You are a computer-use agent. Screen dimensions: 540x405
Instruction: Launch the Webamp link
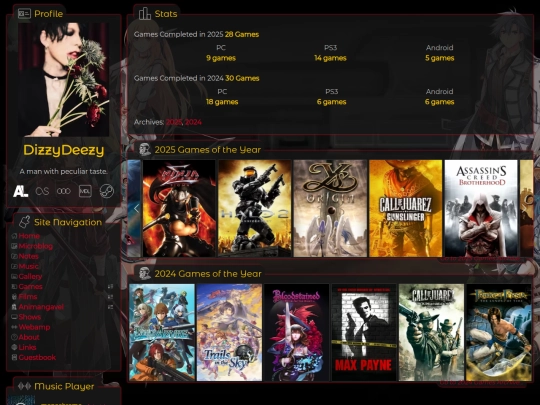[x=34, y=327]
